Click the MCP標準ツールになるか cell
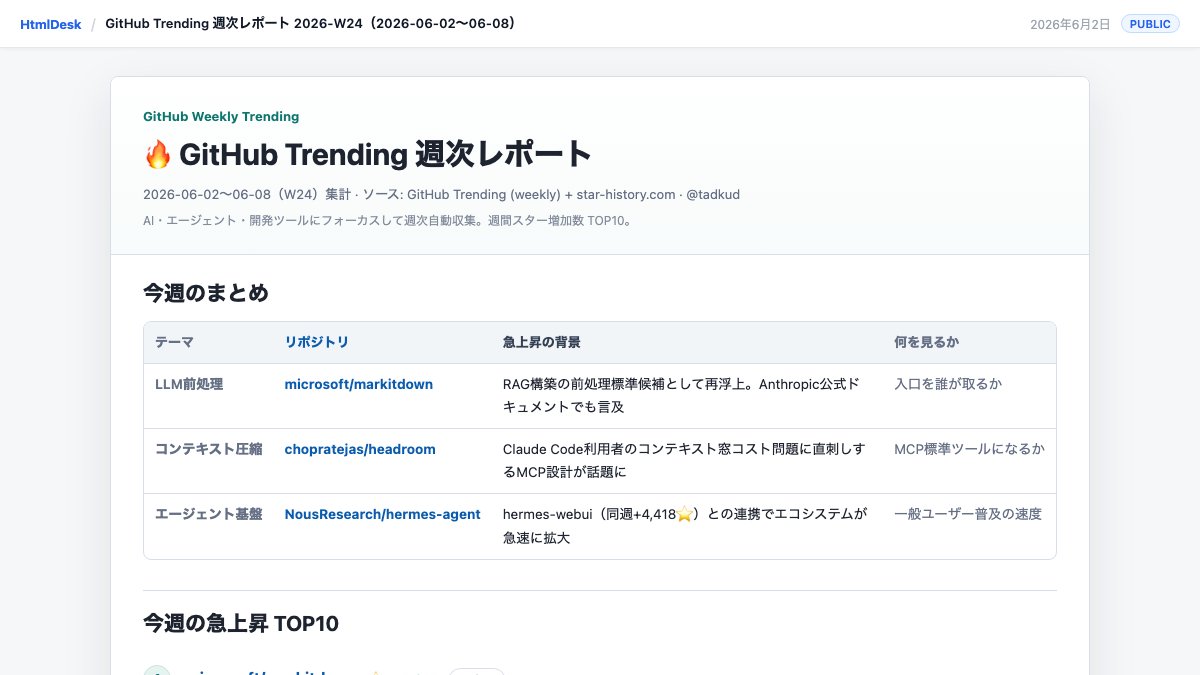The image size is (1200, 675). [969, 449]
